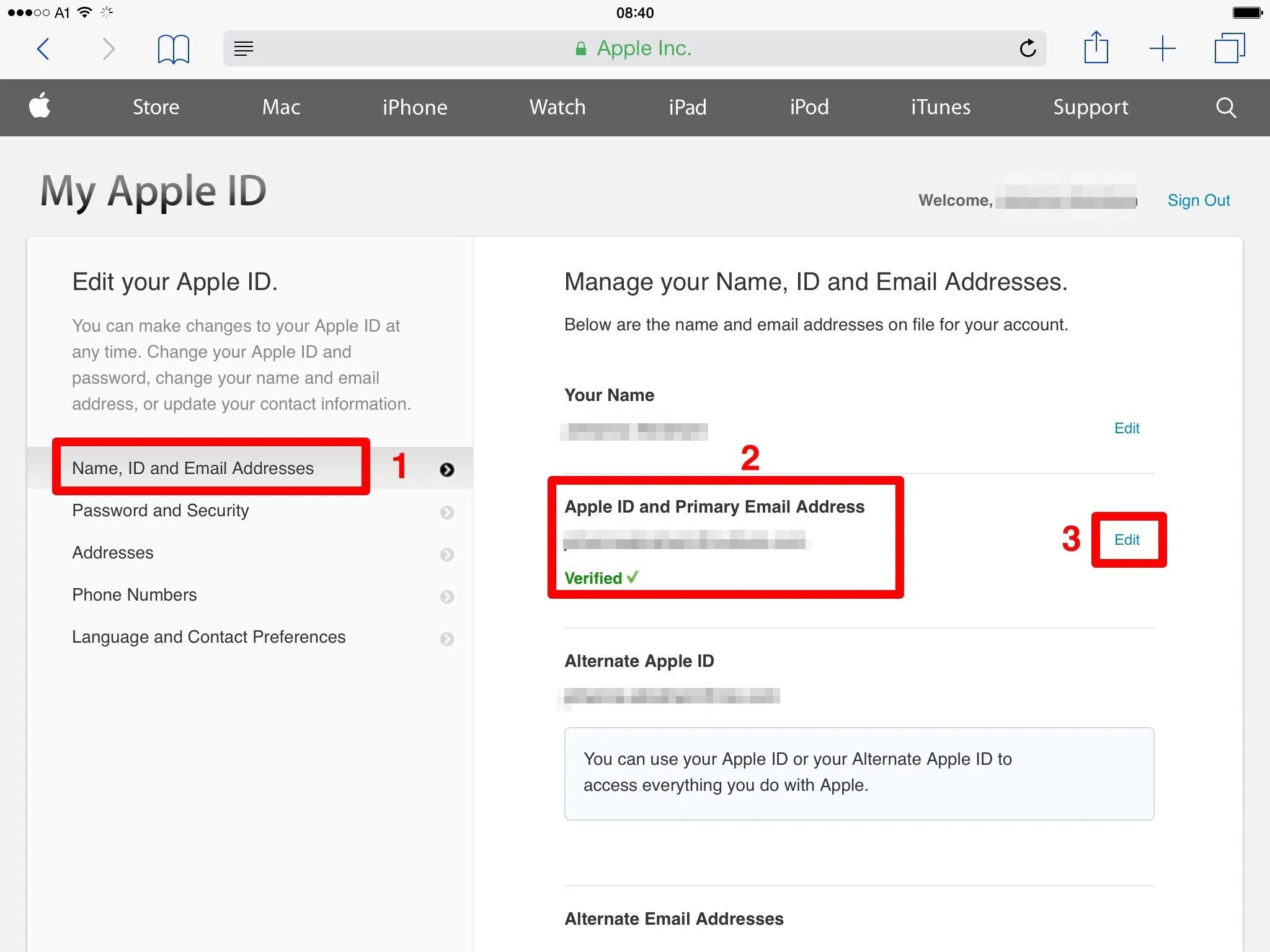Open the Support menu item
This screenshot has width=1270, height=952.
(1091, 108)
